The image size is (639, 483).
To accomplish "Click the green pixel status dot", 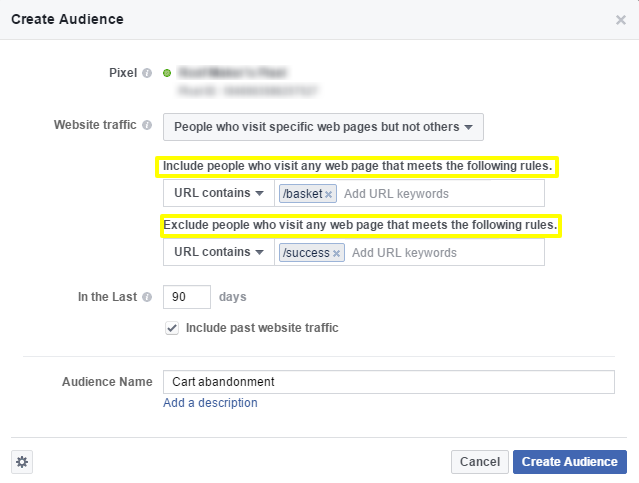I will pyautogui.click(x=167, y=73).
